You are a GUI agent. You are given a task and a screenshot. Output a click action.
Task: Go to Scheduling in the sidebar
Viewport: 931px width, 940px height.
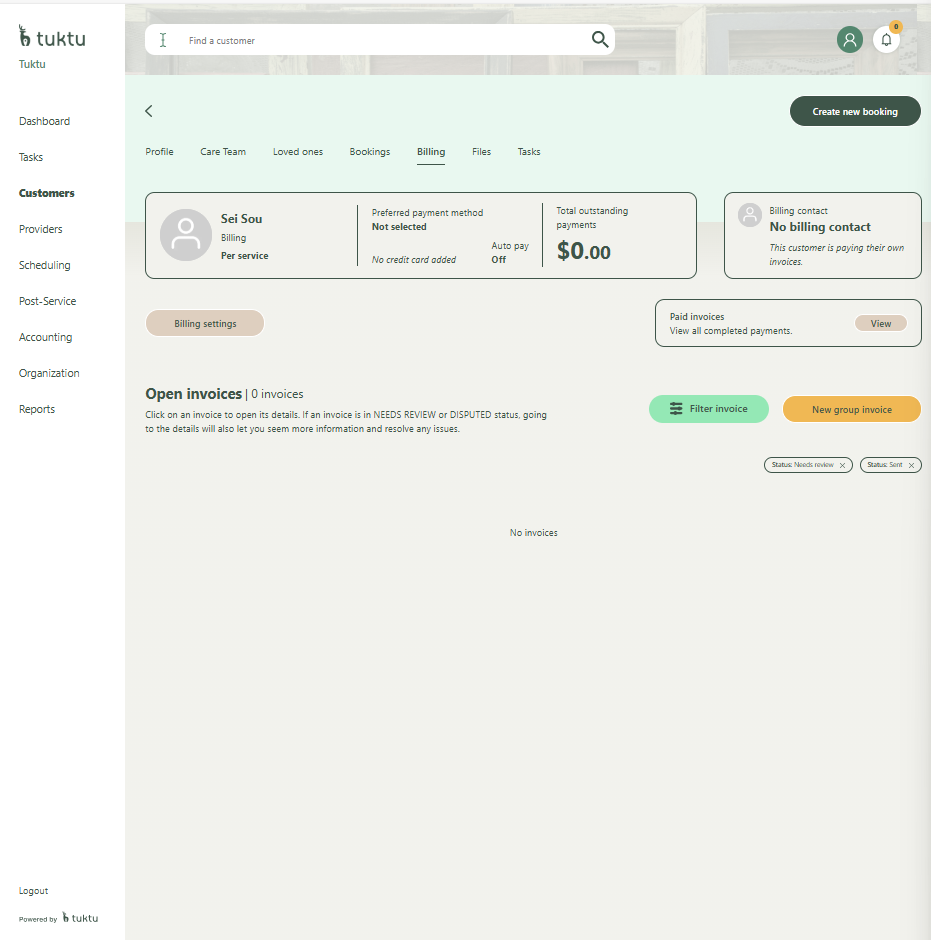44,265
